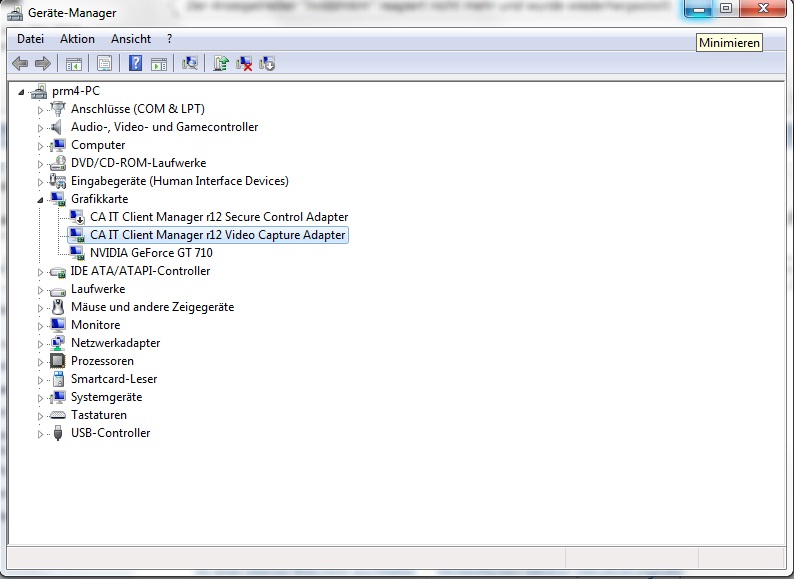This screenshot has height=579, width=794.
Task: Select the prm4-PC label
Action: [x=76, y=91]
